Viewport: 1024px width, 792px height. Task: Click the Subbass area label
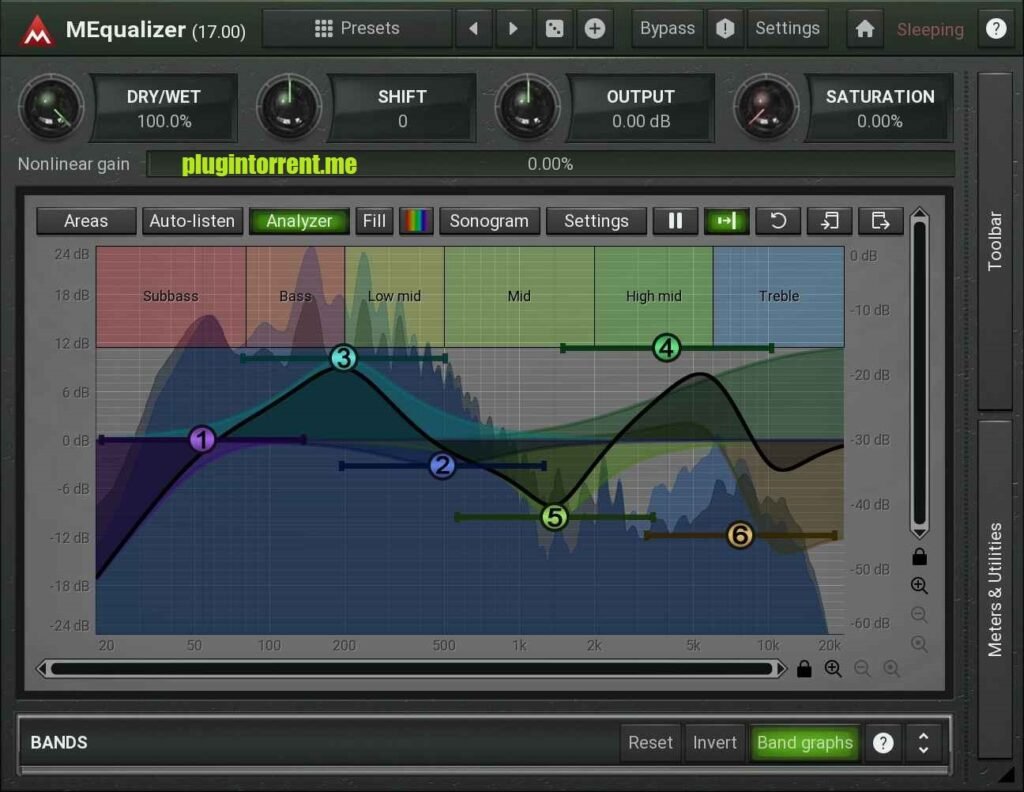(x=170, y=296)
